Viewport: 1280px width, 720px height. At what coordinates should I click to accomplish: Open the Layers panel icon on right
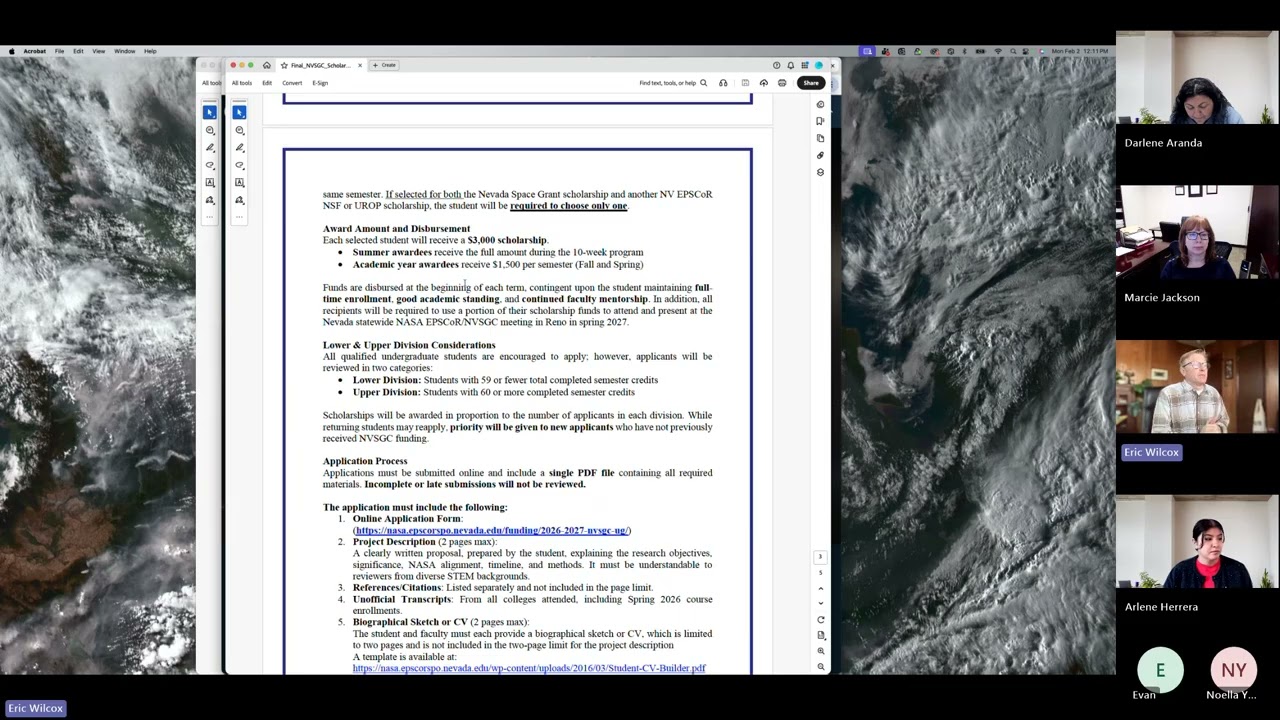tap(821, 172)
